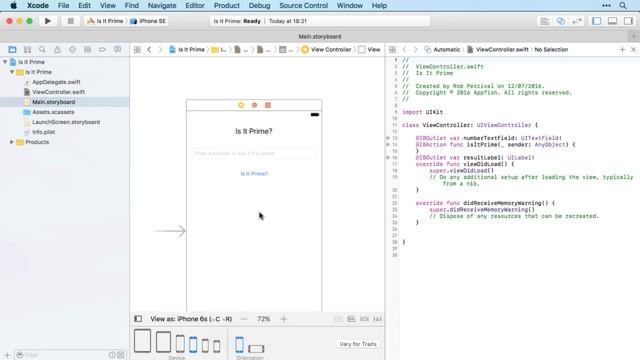Add a new assistant editor pane
This screenshot has height=360, width=640.
pos(622,49)
